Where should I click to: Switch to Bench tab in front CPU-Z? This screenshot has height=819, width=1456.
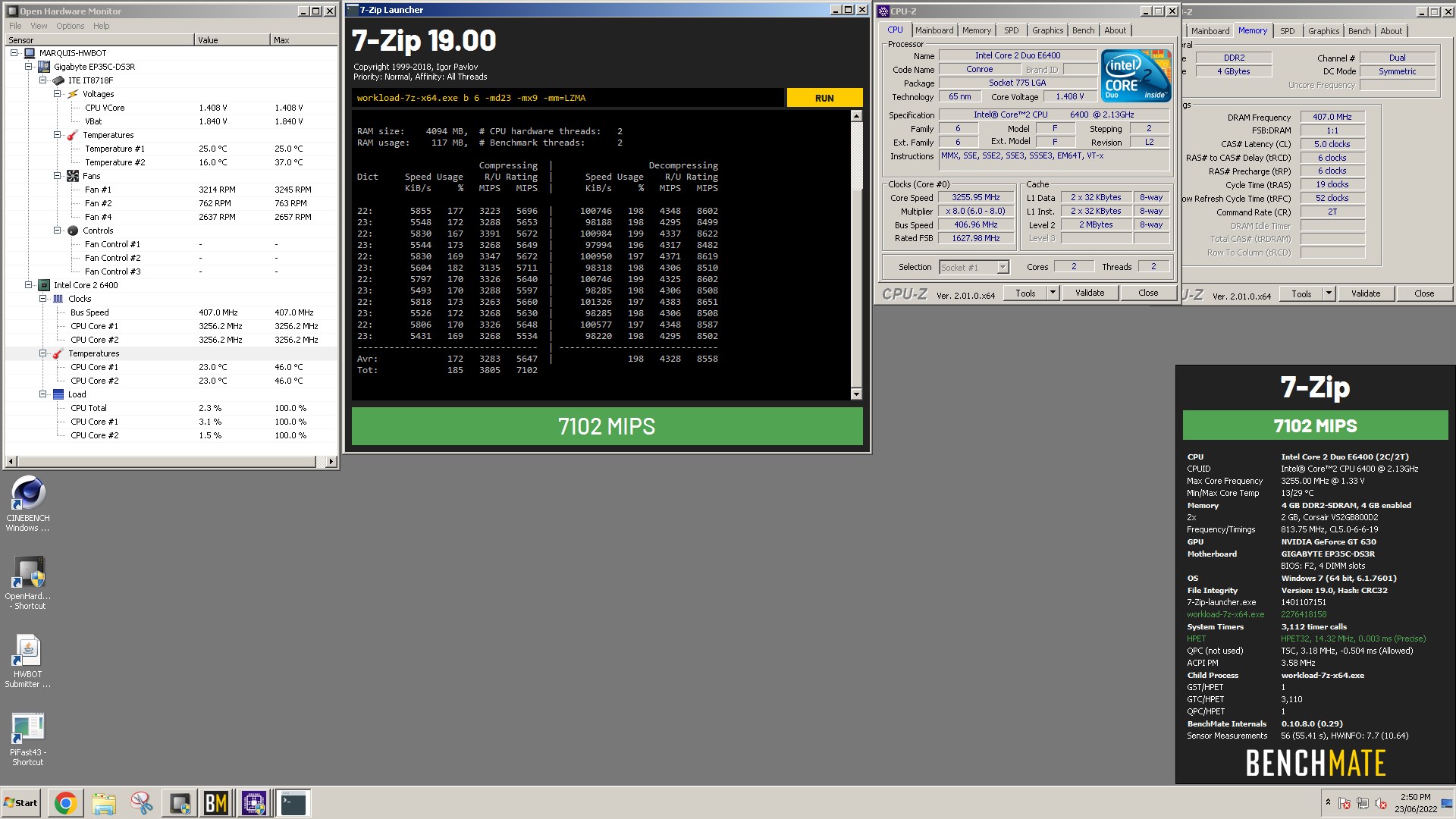click(x=1083, y=30)
